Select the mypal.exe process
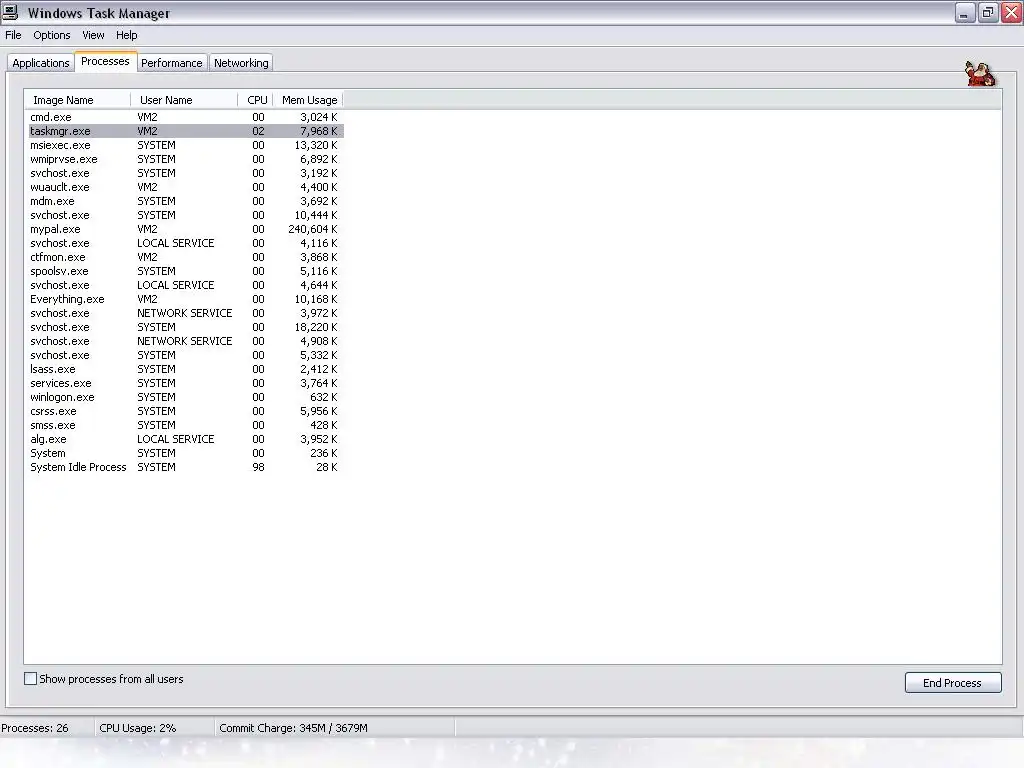The height and width of the screenshot is (768, 1024). 185,229
